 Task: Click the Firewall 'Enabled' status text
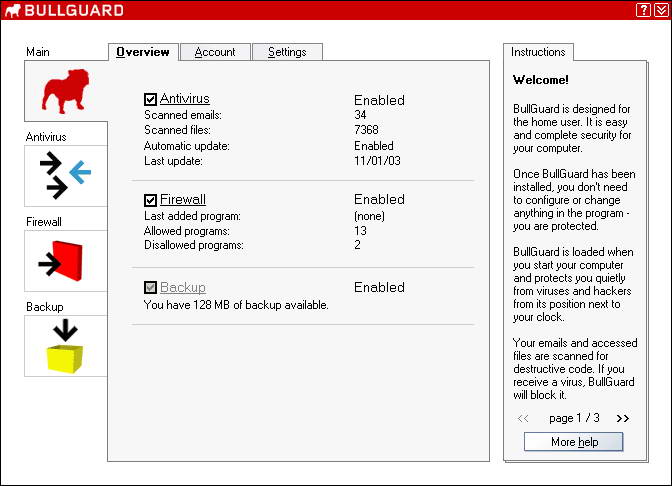coord(379,199)
